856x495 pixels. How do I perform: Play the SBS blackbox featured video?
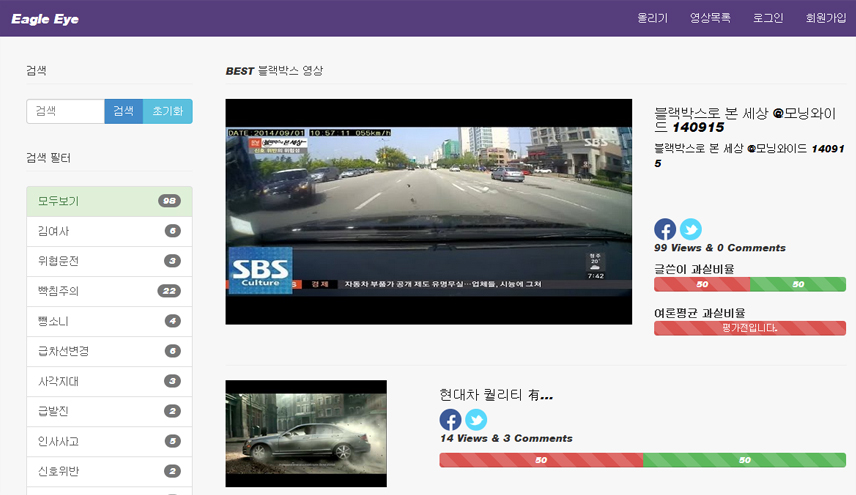(428, 211)
